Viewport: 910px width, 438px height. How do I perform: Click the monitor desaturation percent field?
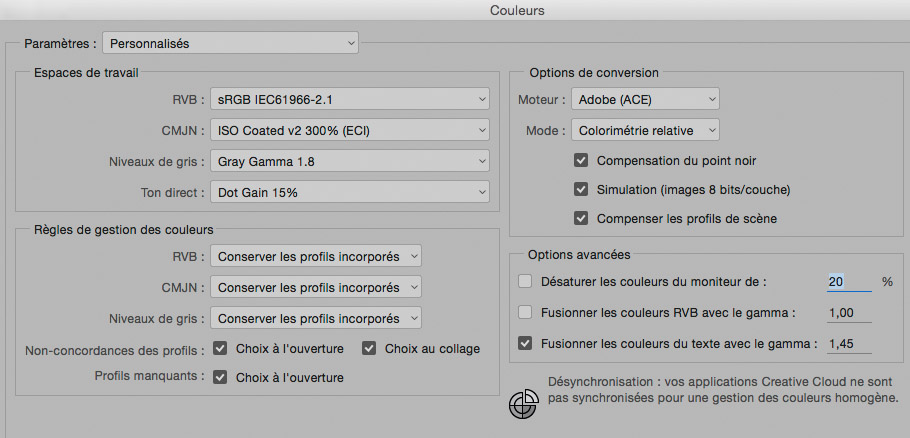849,282
